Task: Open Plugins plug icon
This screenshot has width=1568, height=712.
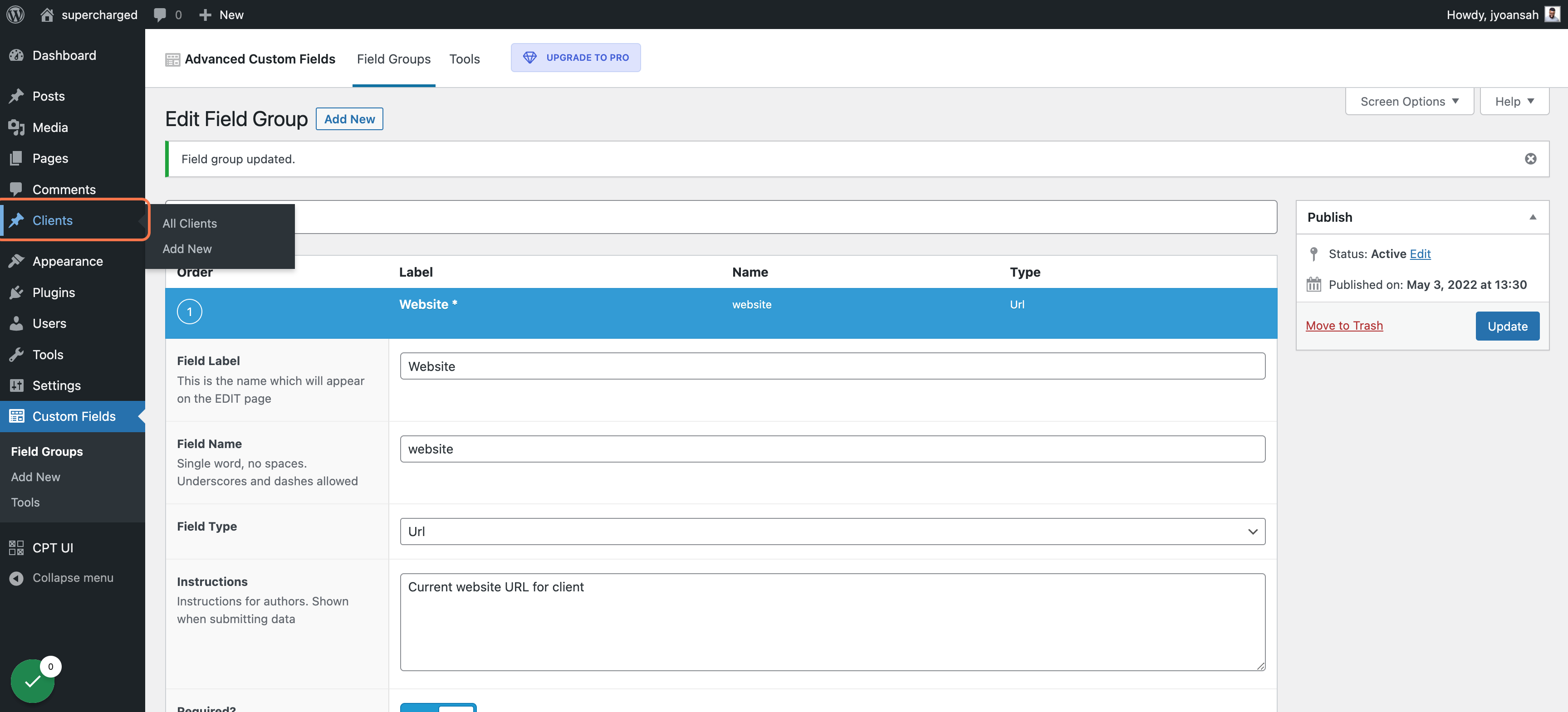Action: tap(16, 293)
